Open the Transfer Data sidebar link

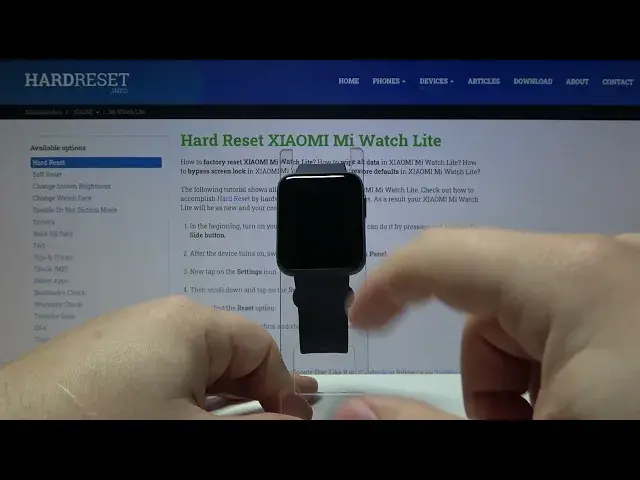click(x=54, y=316)
